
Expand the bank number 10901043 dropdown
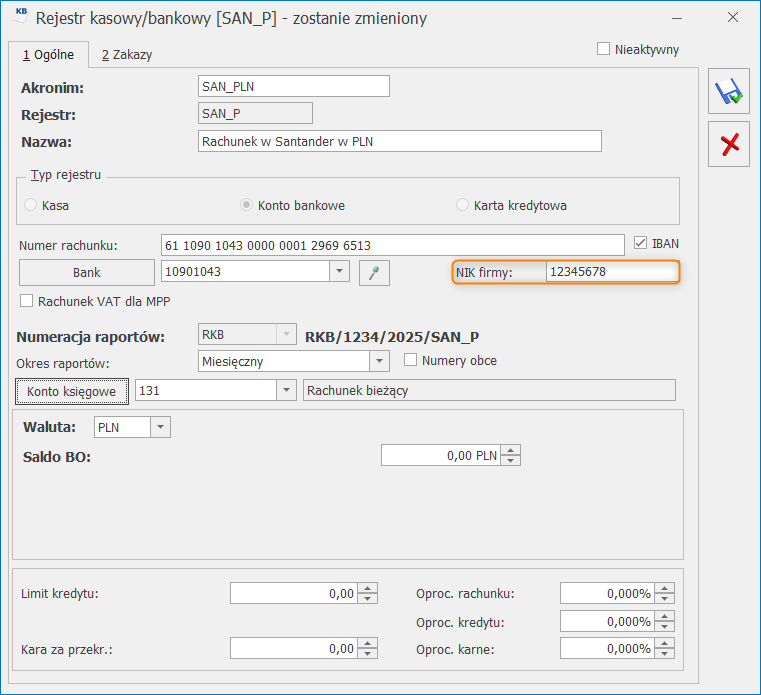[339, 272]
